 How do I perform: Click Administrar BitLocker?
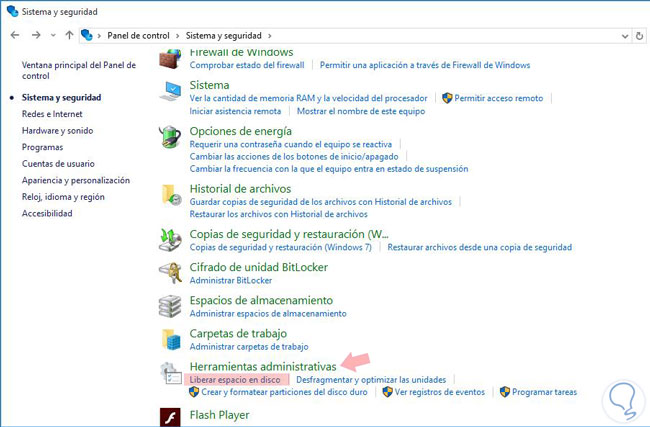pyautogui.click(x=231, y=281)
